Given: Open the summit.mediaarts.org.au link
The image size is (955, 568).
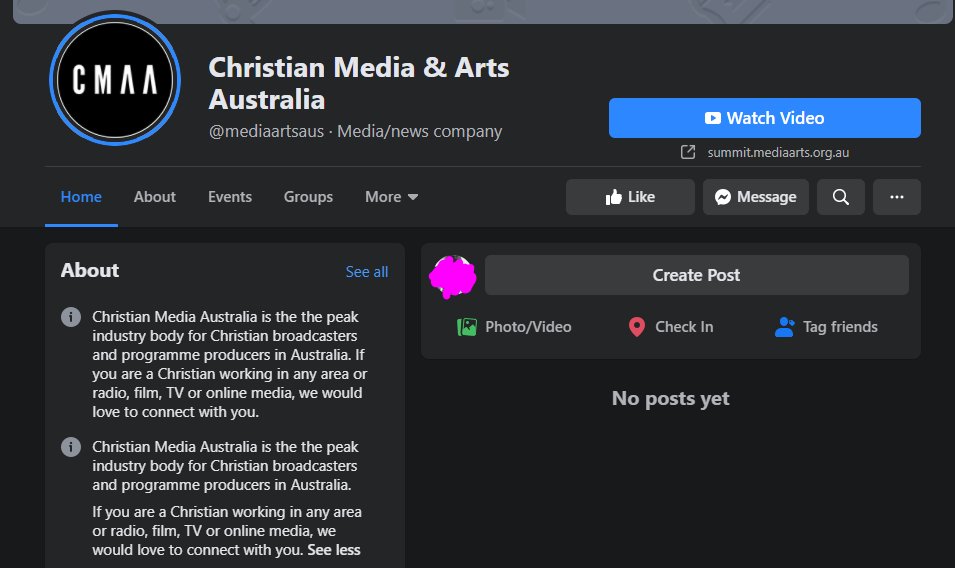Looking at the screenshot, I should pos(778,152).
